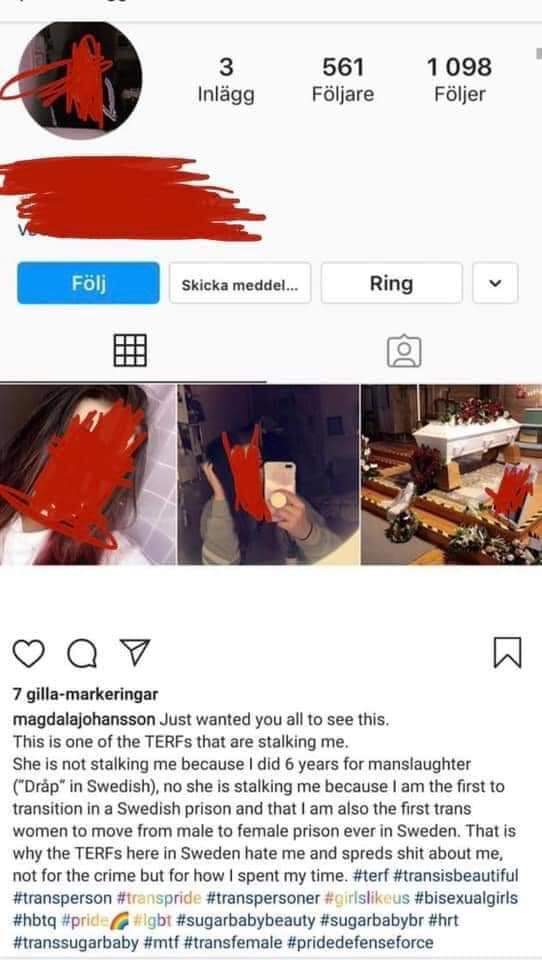
Task: Follow the account with Följ button
Action: pyautogui.click(x=88, y=283)
